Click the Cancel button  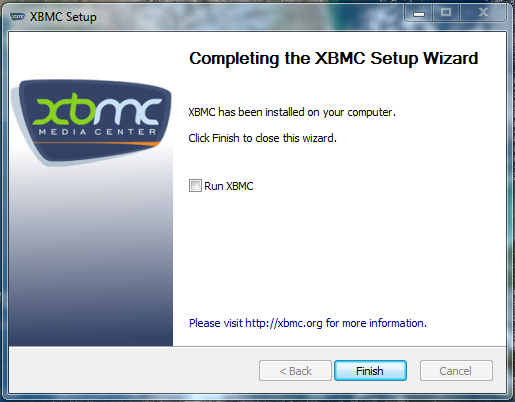click(x=456, y=370)
